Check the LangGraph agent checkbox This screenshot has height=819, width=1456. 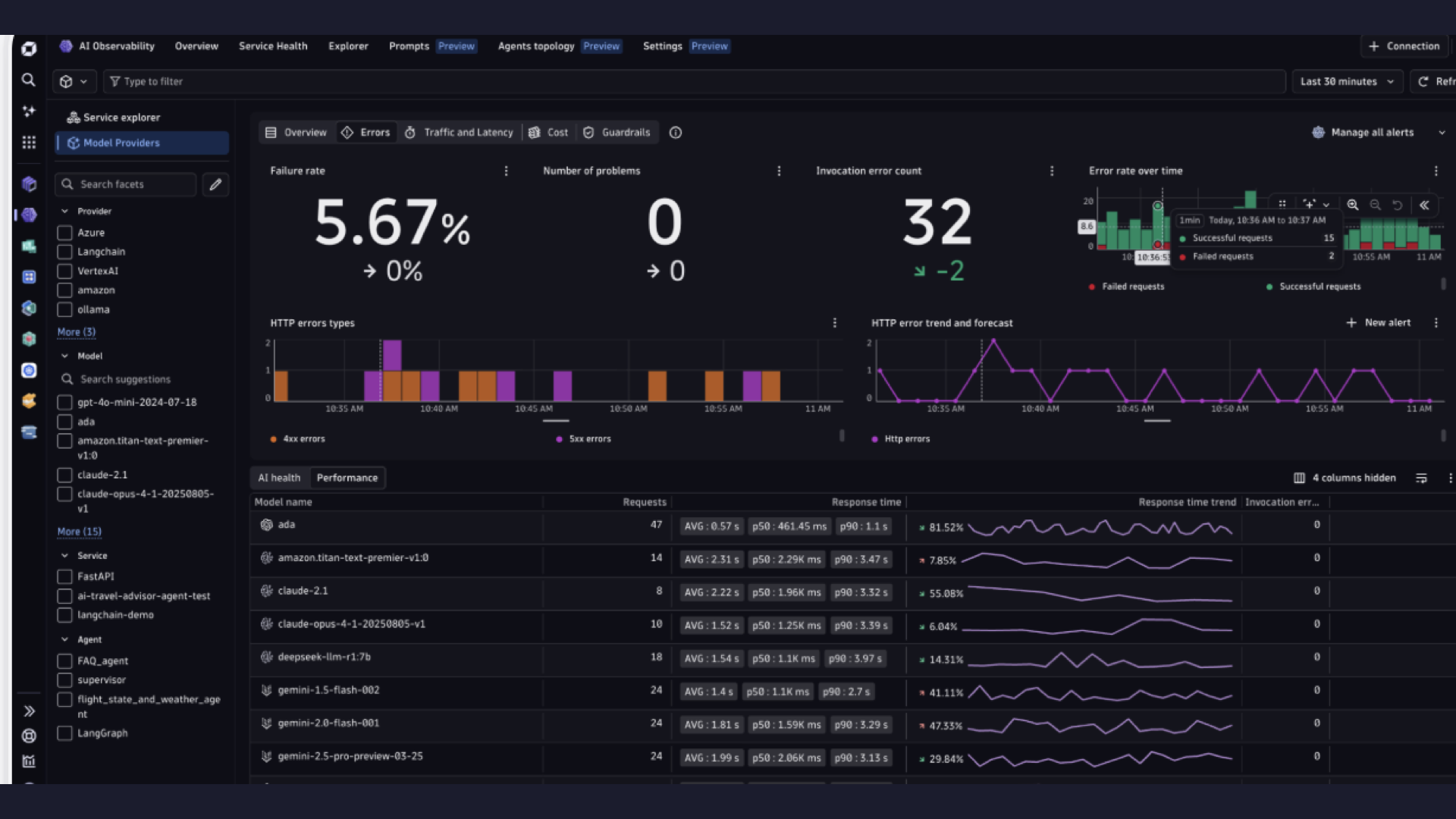65,733
